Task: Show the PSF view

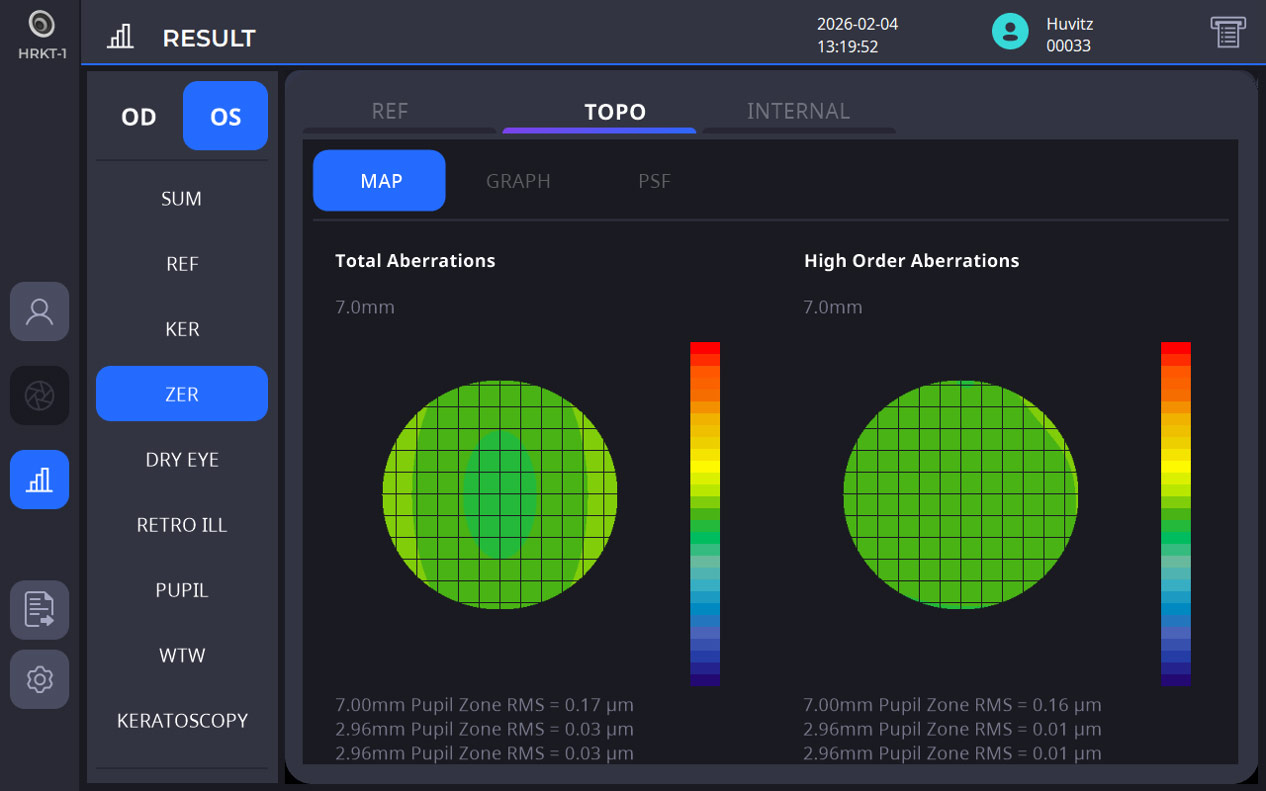Action: coord(654,181)
